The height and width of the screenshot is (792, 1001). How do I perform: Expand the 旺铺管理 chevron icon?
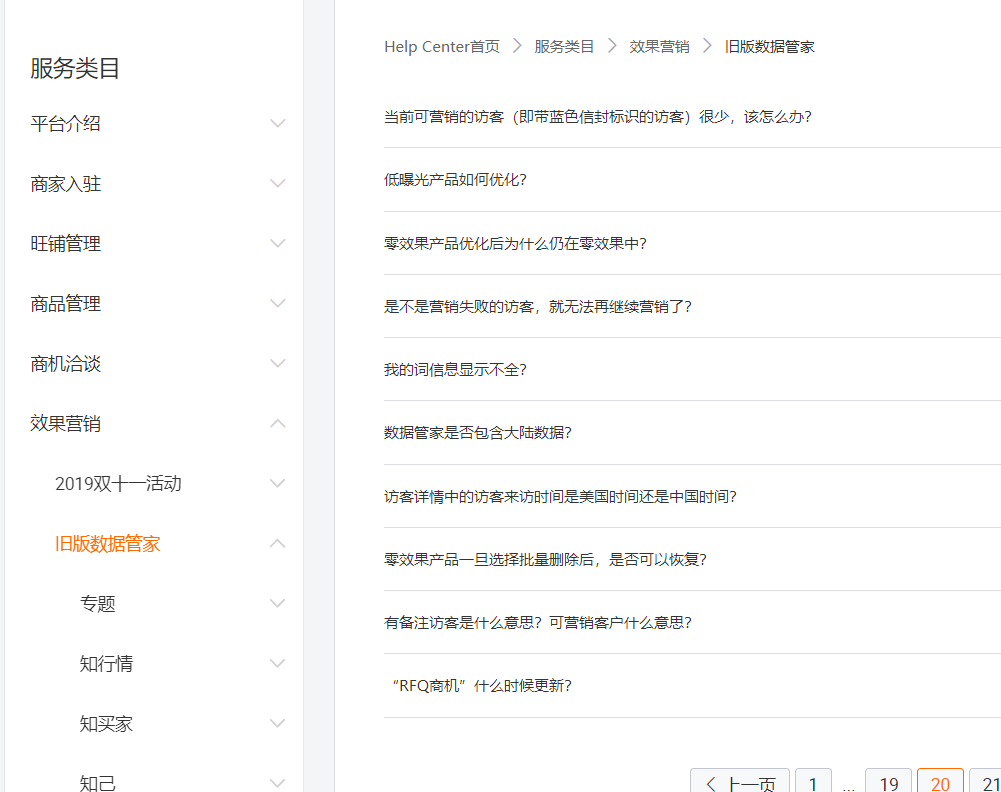click(x=278, y=244)
